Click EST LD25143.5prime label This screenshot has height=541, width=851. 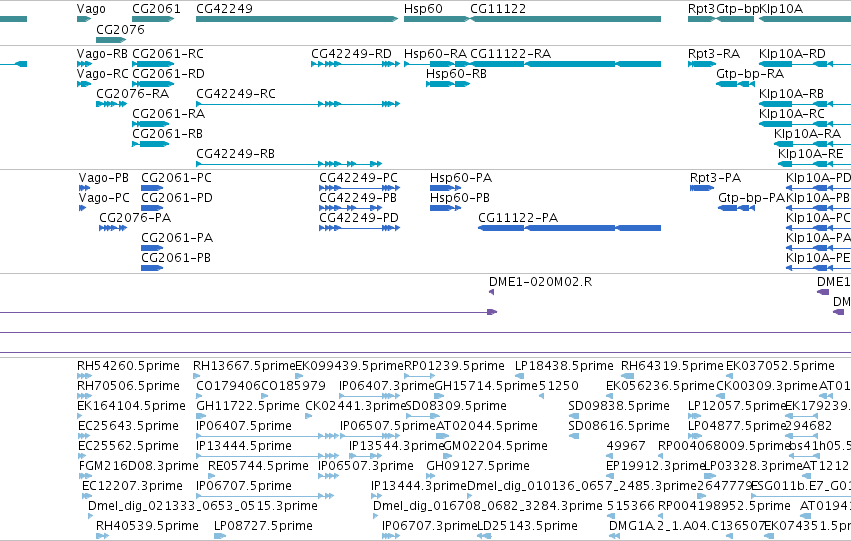pyautogui.click(x=527, y=526)
